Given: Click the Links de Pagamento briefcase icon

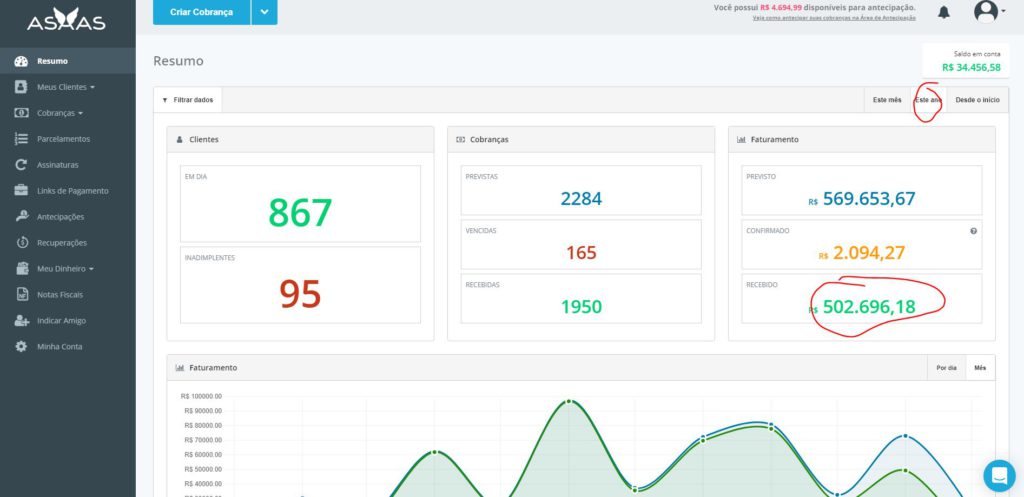Looking at the screenshot, I should (x=21, y=191).
